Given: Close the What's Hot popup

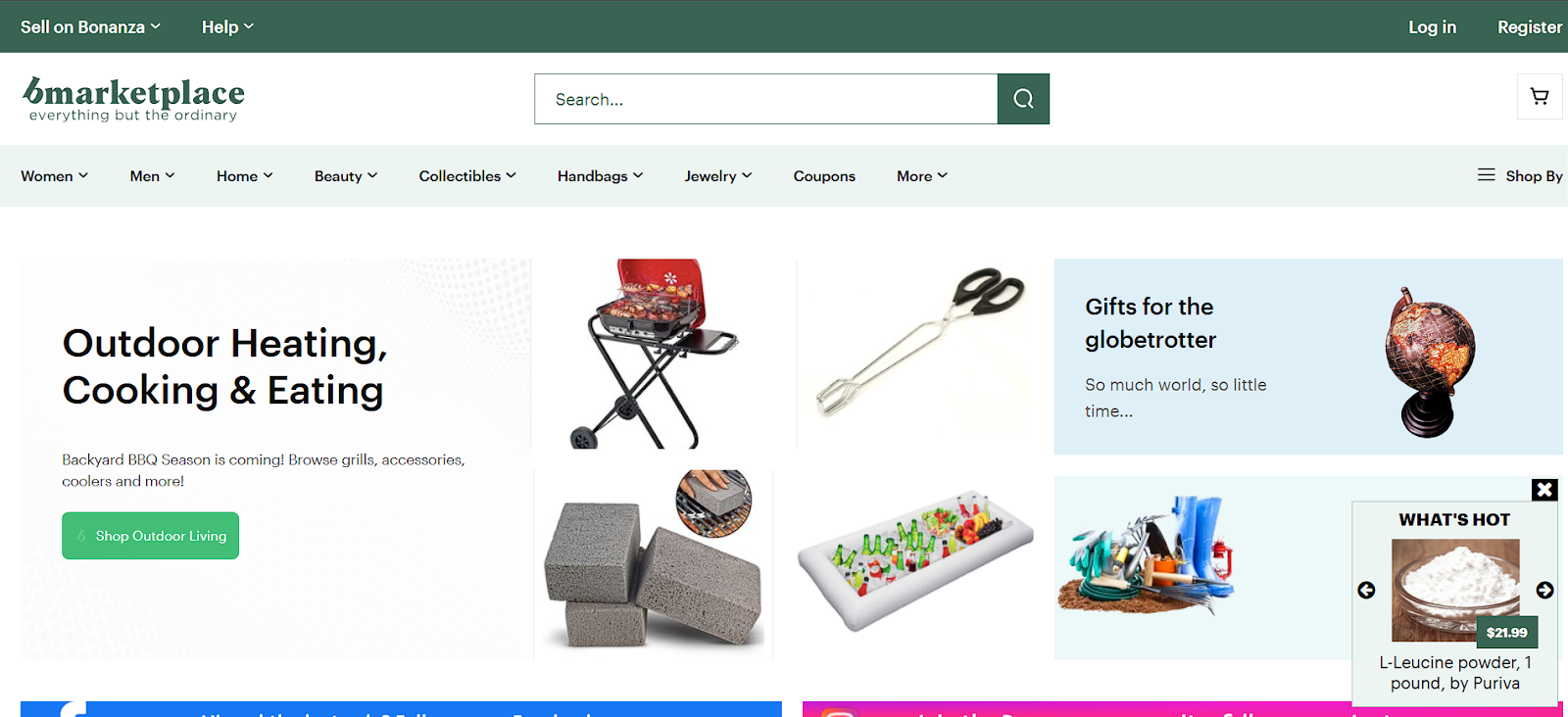Looking at the screenshot, I should (x=1544, y=489).
